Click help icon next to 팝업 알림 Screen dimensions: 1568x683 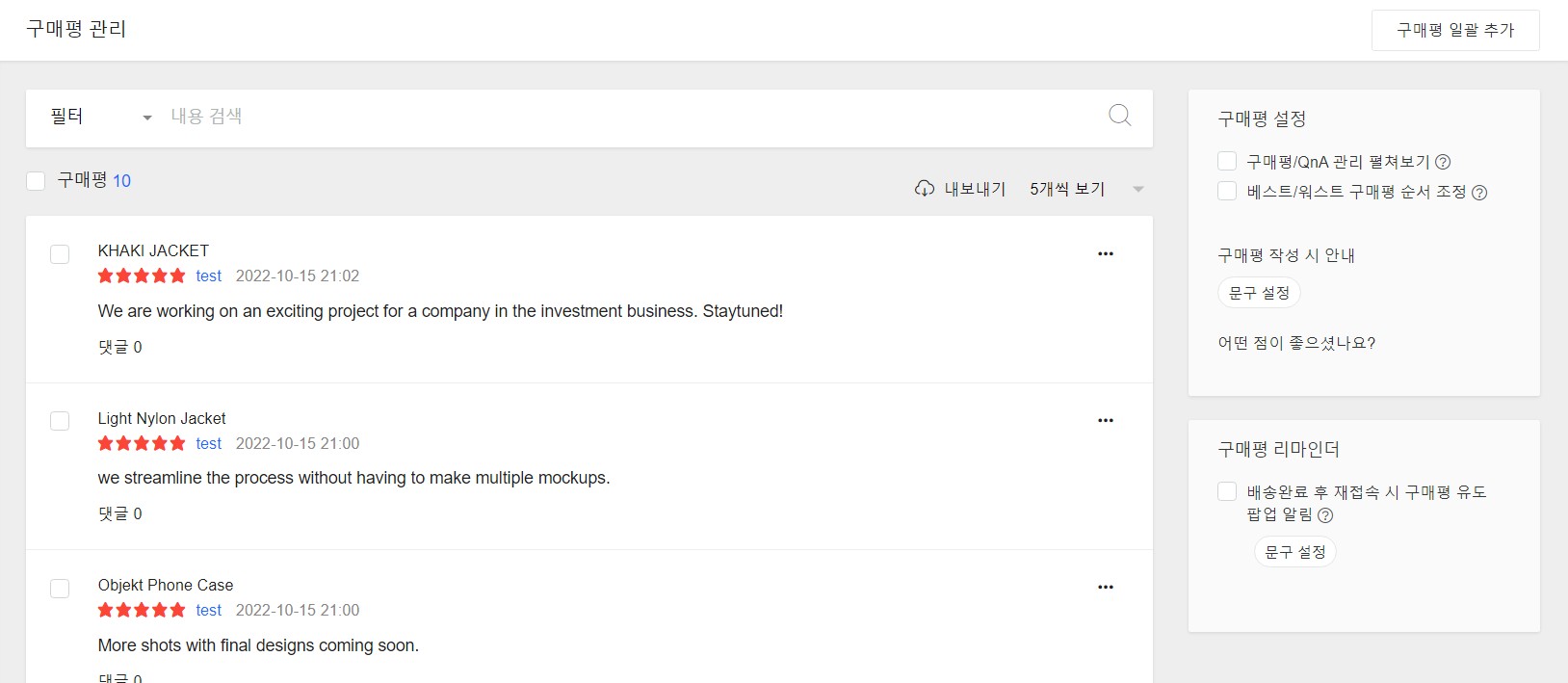[x=1325, y=515]
